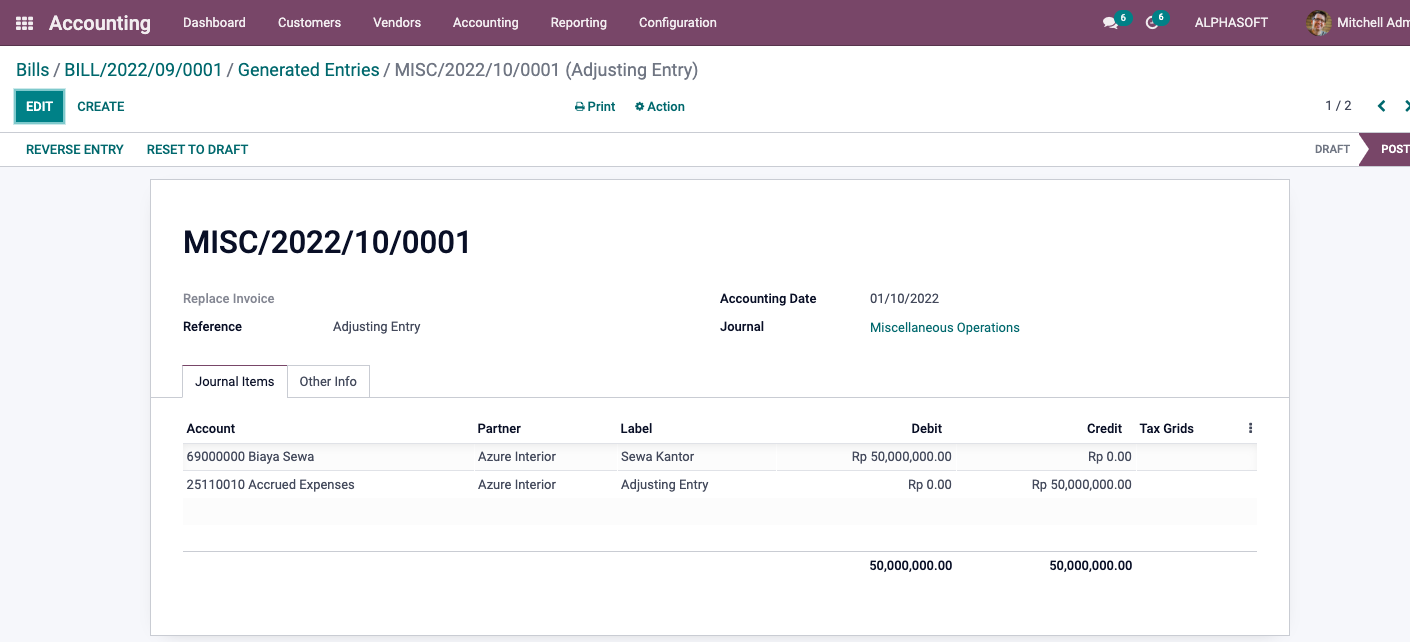Image resolution: width=1410 pixels, height=642 pixels.
Task: Go to previous record arrow
Action: (x=1381, y=106)
